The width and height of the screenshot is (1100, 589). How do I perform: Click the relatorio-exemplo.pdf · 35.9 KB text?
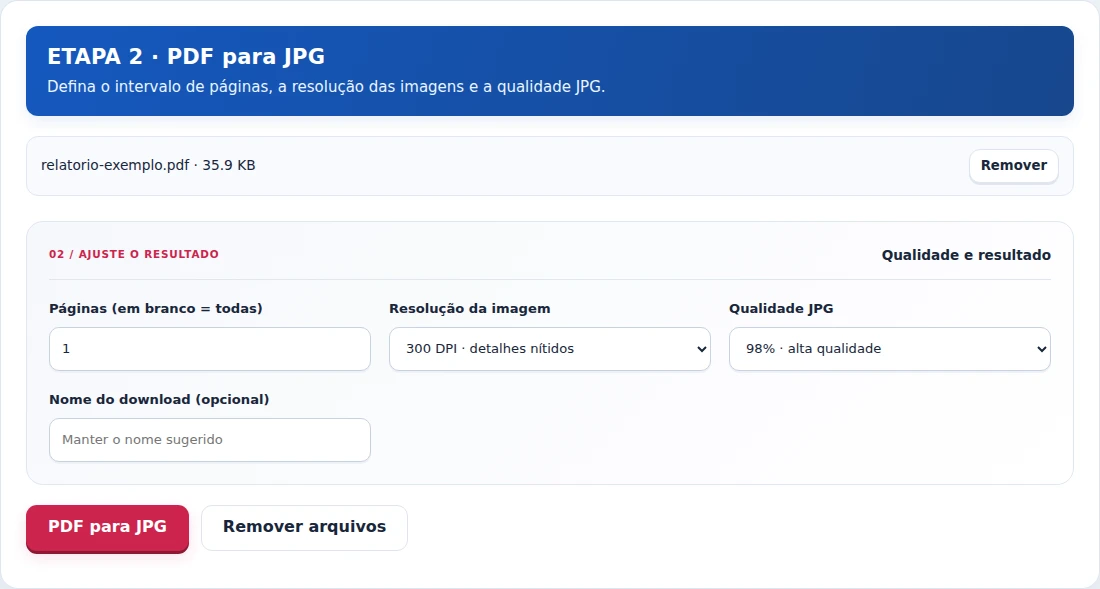click(148, 165)
